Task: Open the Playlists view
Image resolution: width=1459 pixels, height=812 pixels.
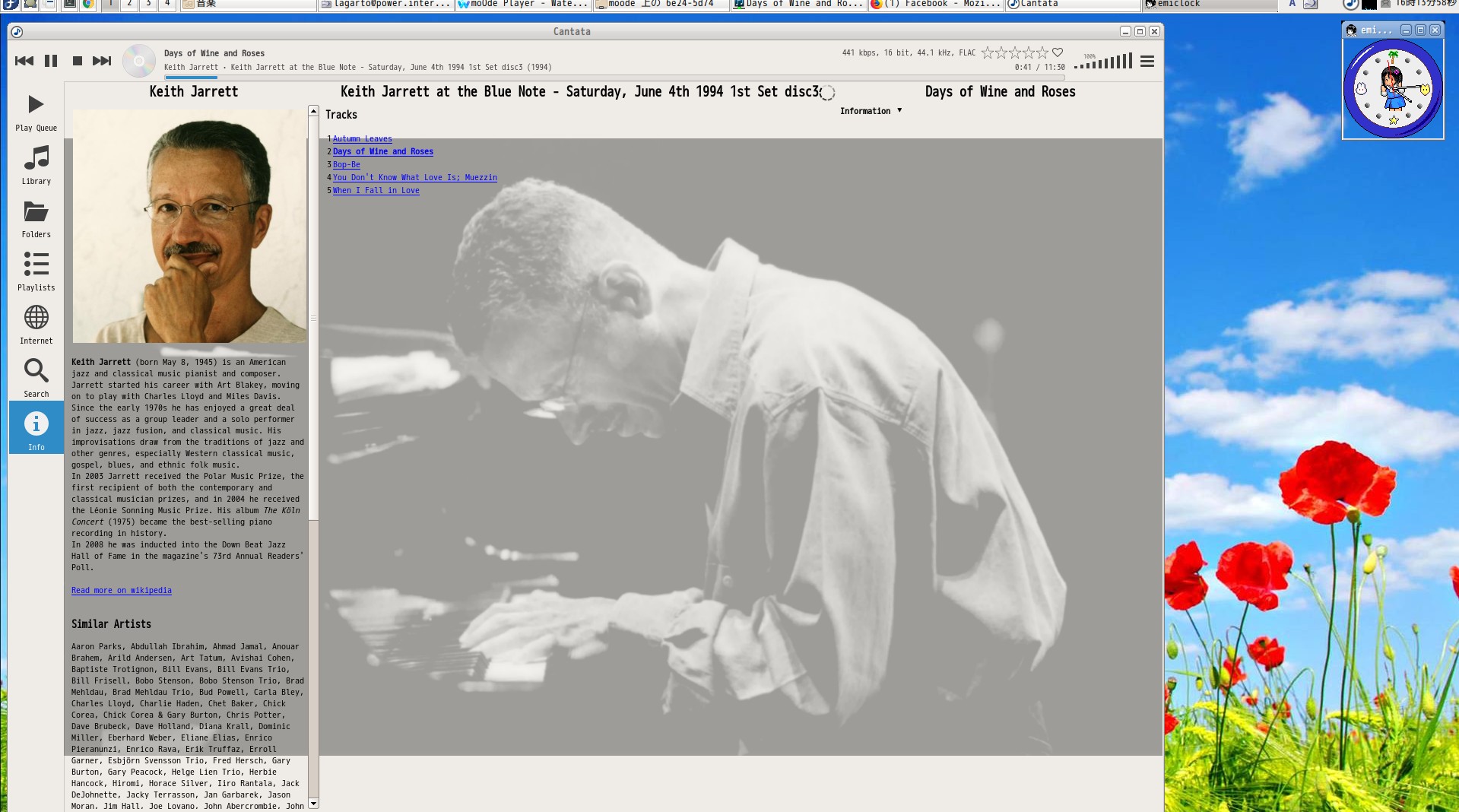Action: tap(36, 271)
